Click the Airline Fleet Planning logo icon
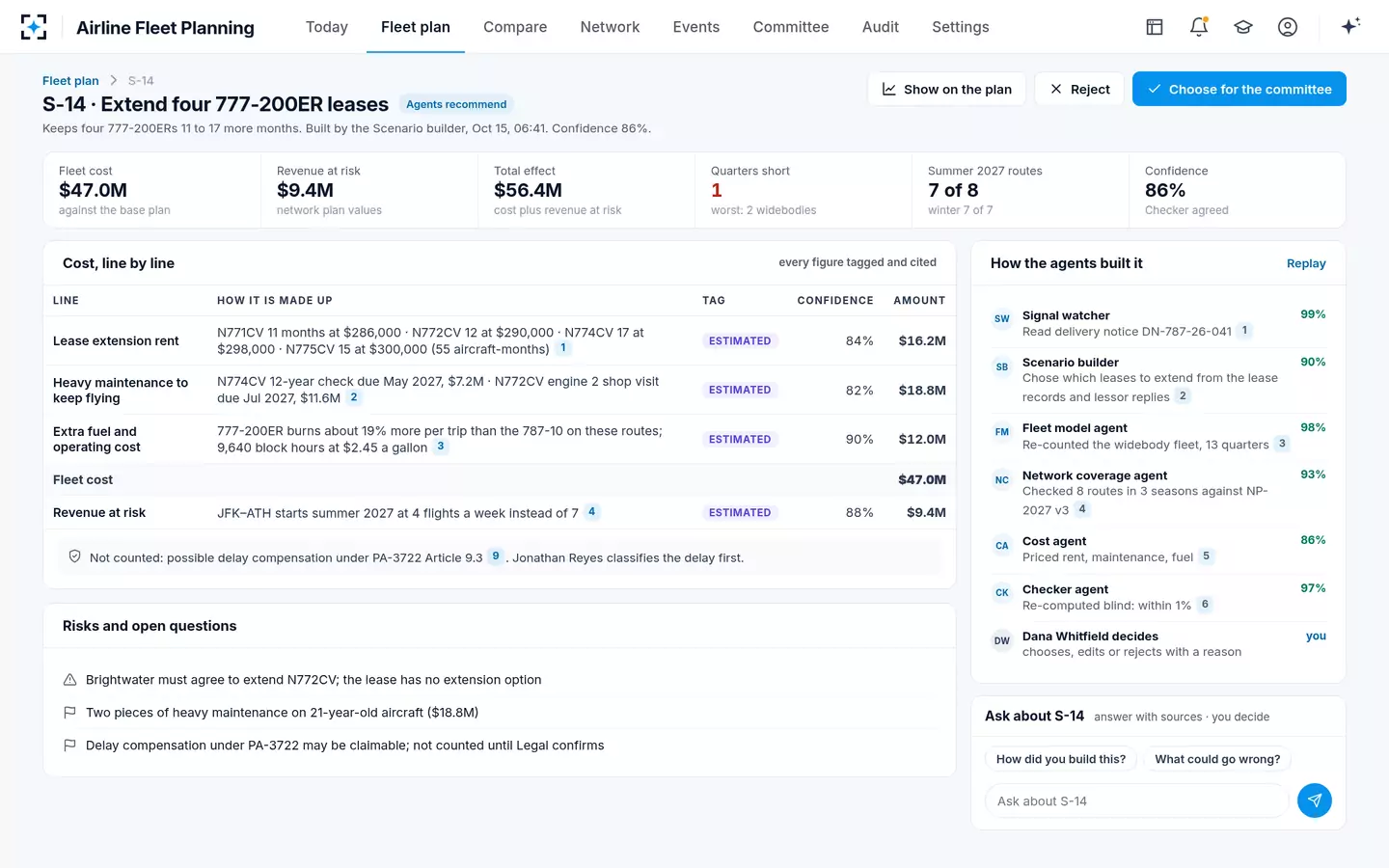1389x868 pixels. tap(34, 27)
